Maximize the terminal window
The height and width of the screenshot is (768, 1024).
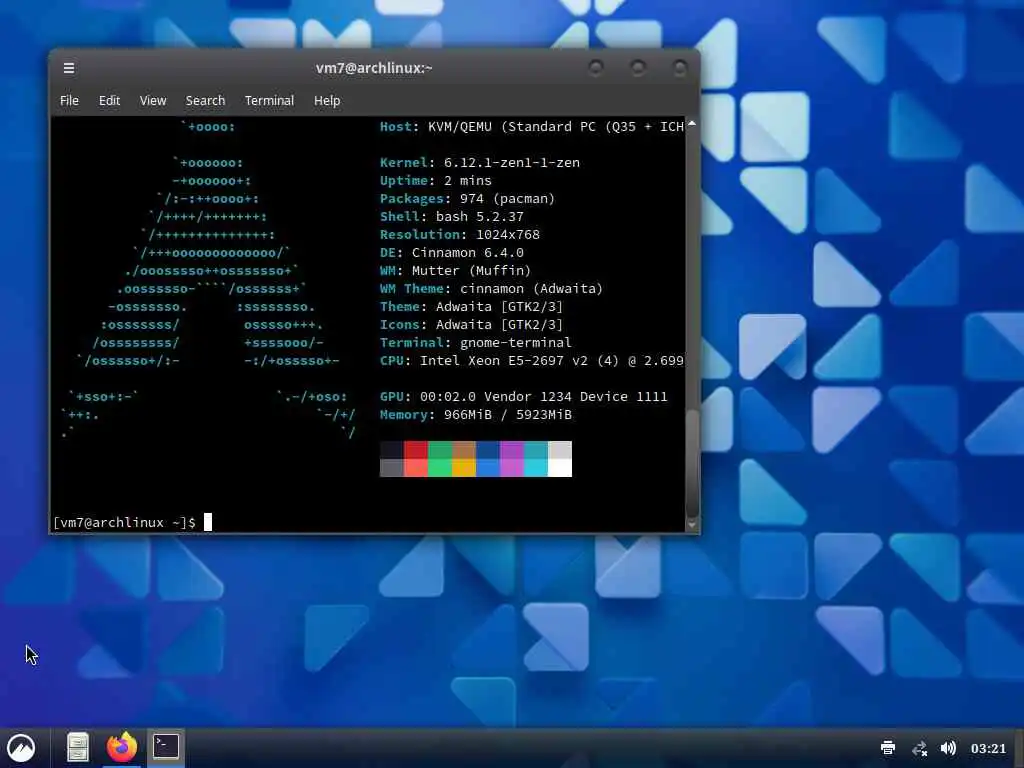638,67
